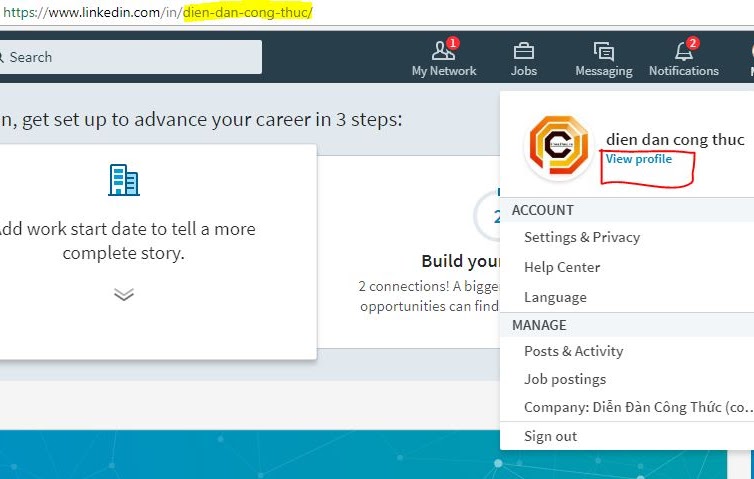Viewport: 754px width, 479px height.
Task: Open Posts & Activity
Action: [x=573, y=351]
